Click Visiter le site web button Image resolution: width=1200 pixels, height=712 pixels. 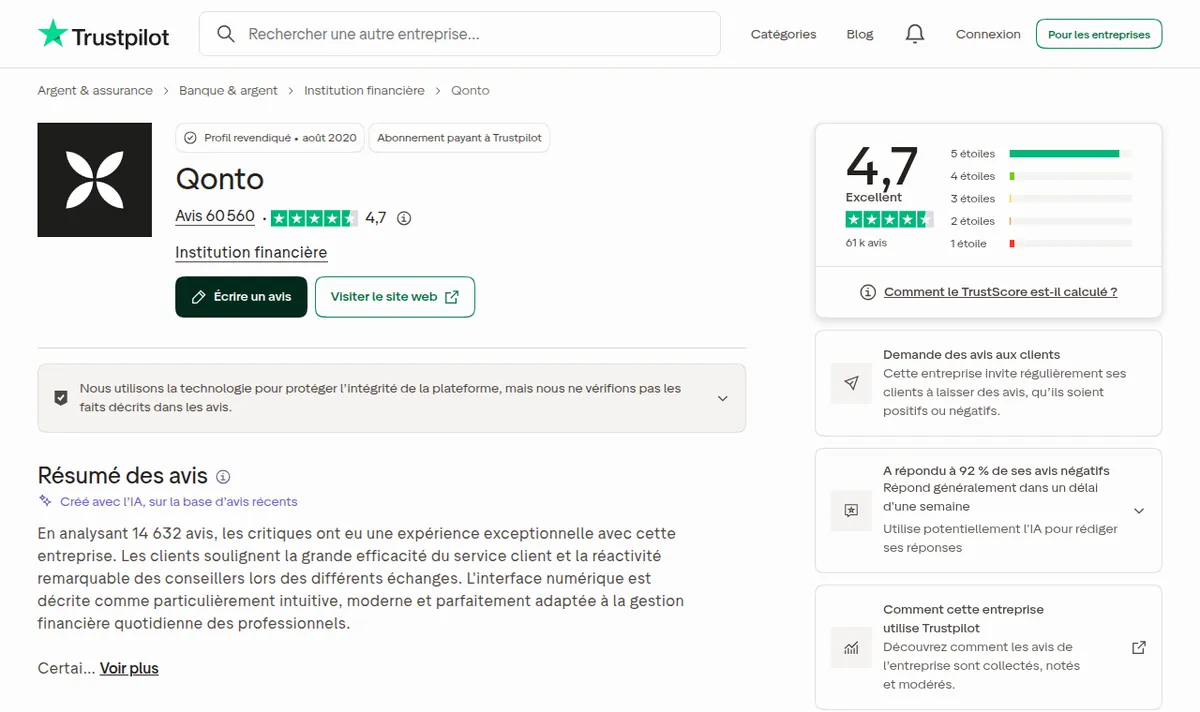tap(395, 297)
